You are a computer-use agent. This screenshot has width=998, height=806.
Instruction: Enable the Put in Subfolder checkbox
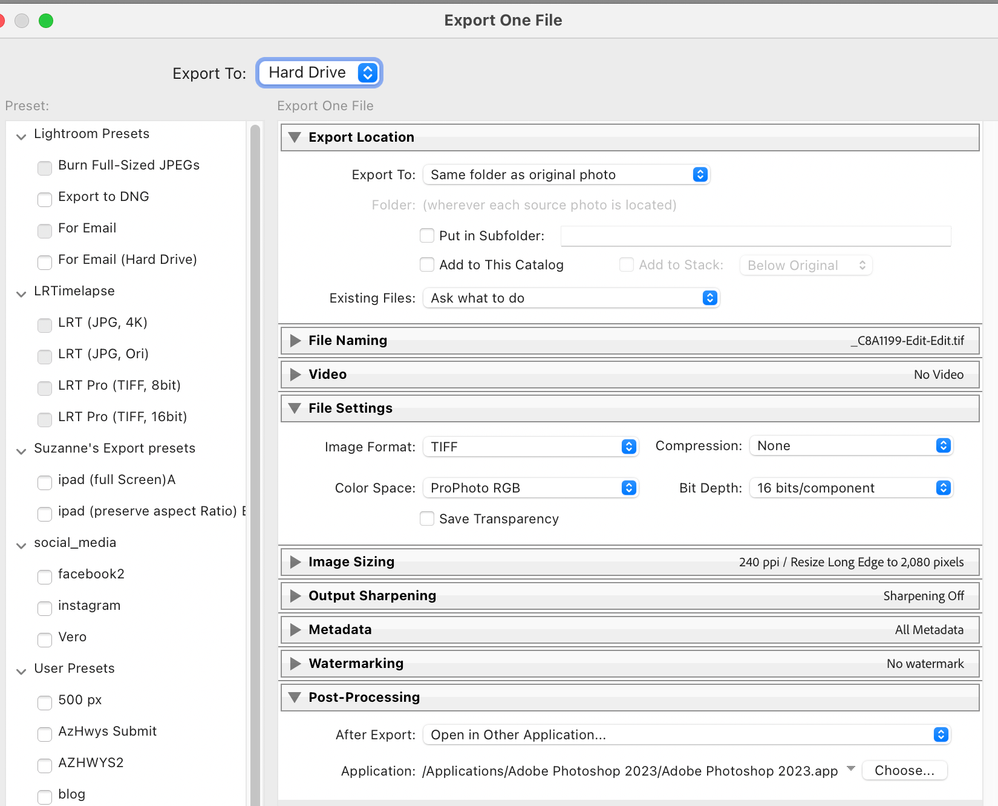(427, 237)
